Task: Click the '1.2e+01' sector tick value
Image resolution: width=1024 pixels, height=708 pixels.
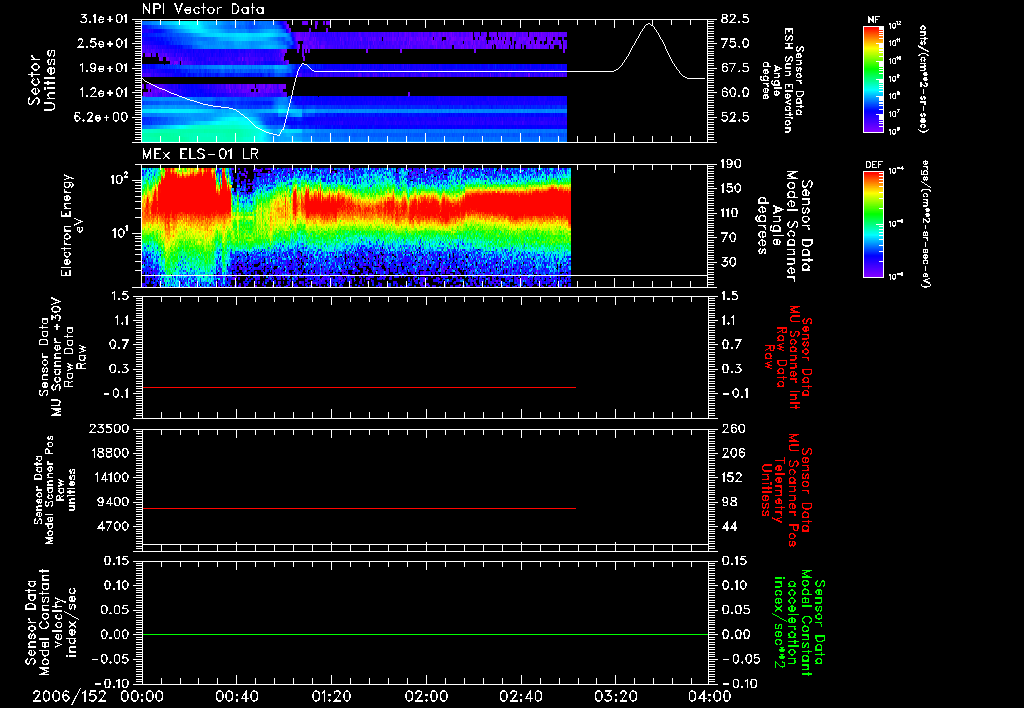Action: point(104,93)
